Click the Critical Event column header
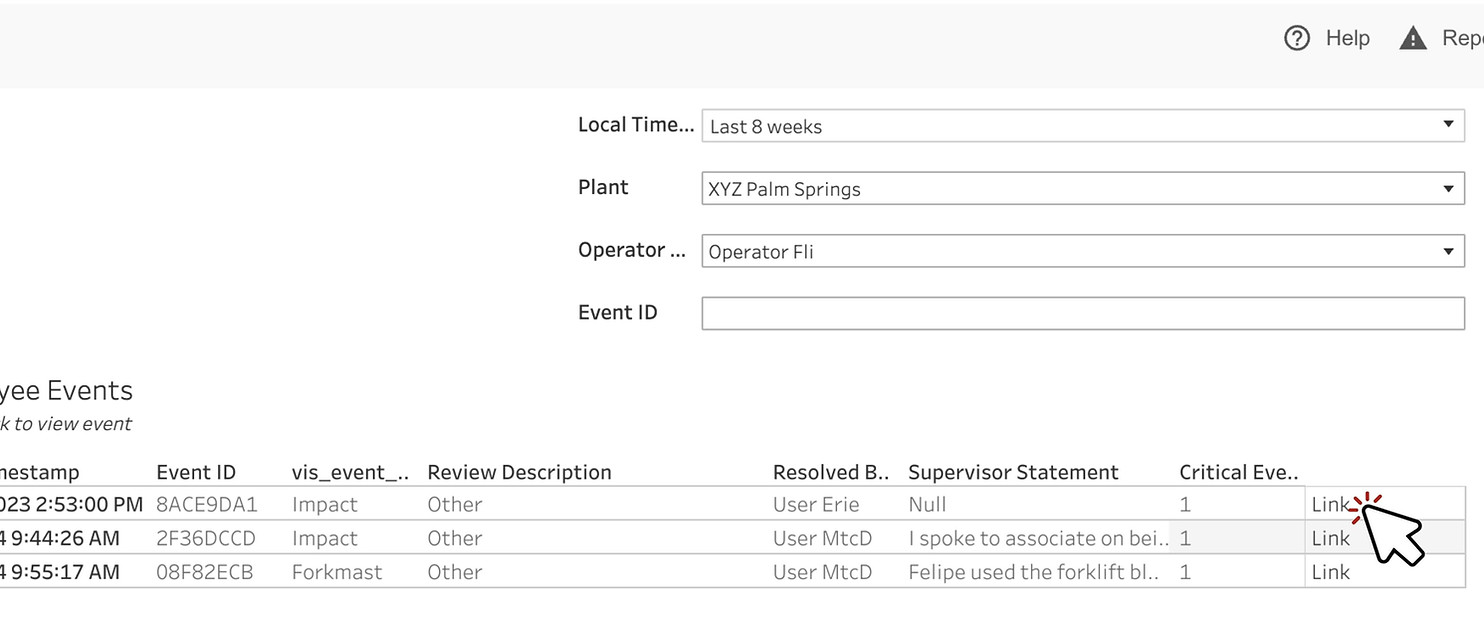Screen dimensions: 1484x640 pyautogui.click(x=1237, y=472)
